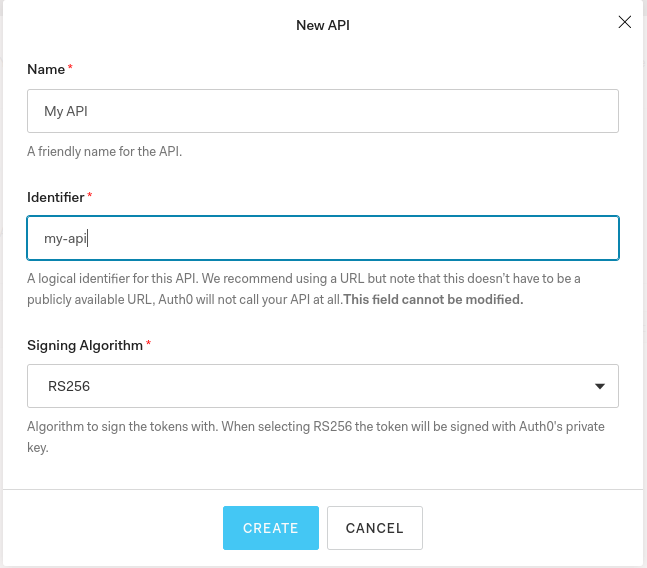647x568 pixels.
Task: Click the Name input containing My API
Action: pos(323,111)
